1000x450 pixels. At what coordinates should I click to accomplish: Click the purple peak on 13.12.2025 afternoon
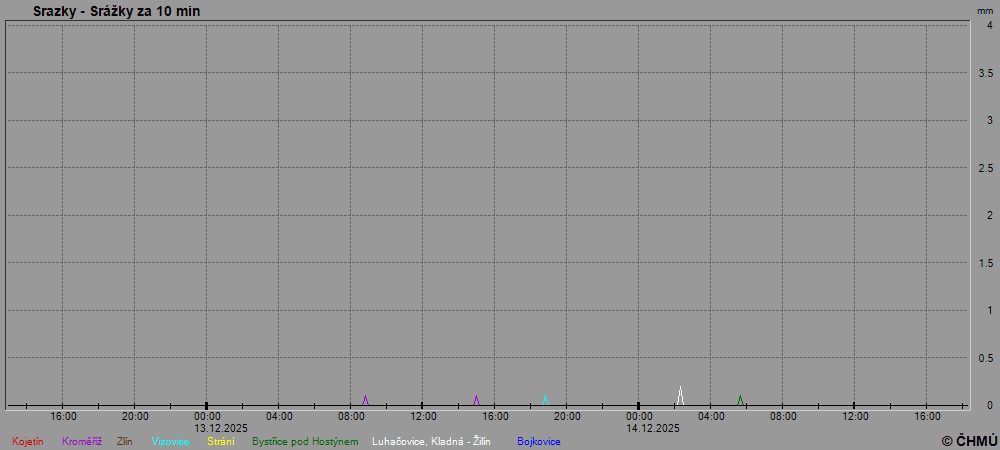pos(476,399)
